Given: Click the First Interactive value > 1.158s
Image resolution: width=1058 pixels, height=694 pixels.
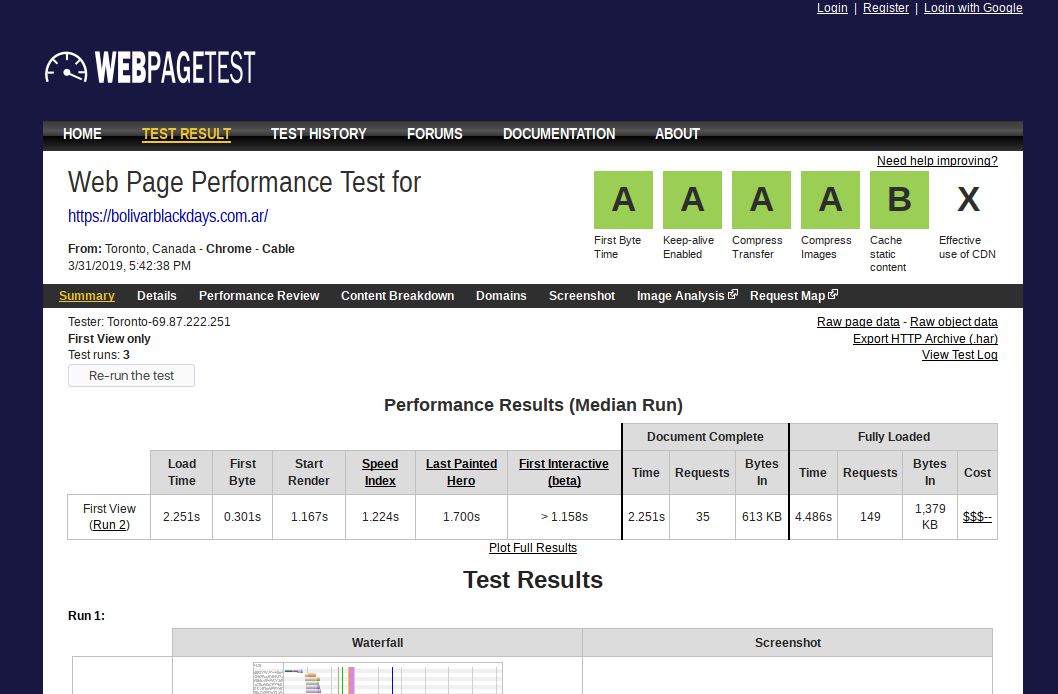Looking at the screenshot, I should pyautogui.click(x=564, y=517).
